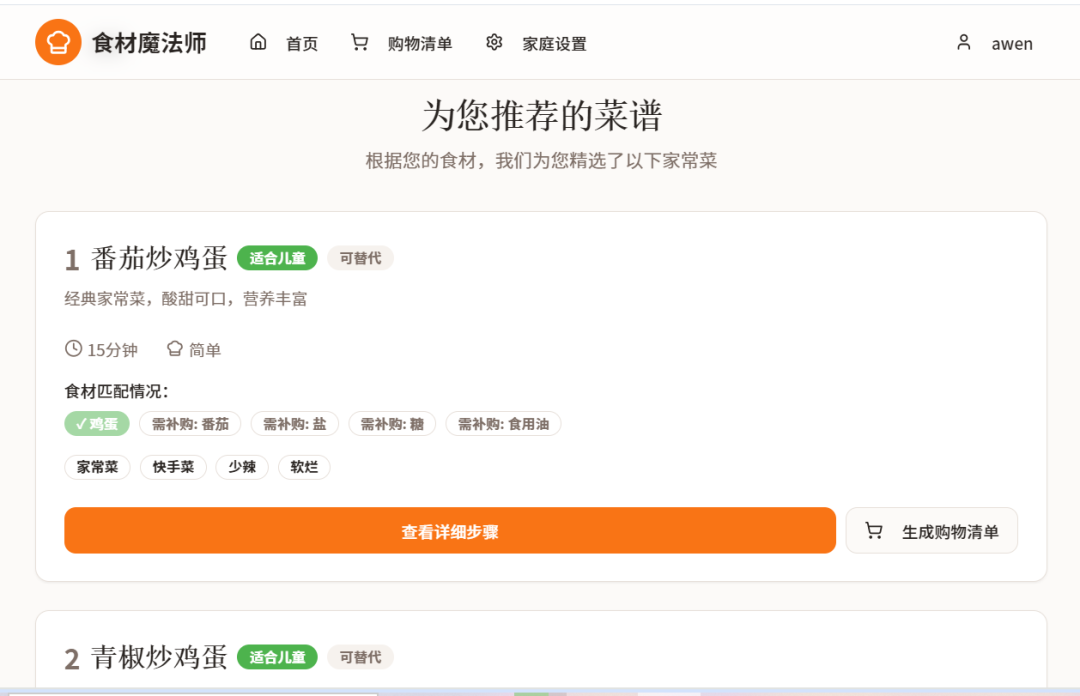Open the 购物清单 menu item
The height and width of the screenshot is (696, 1080).
coord(420,43)
